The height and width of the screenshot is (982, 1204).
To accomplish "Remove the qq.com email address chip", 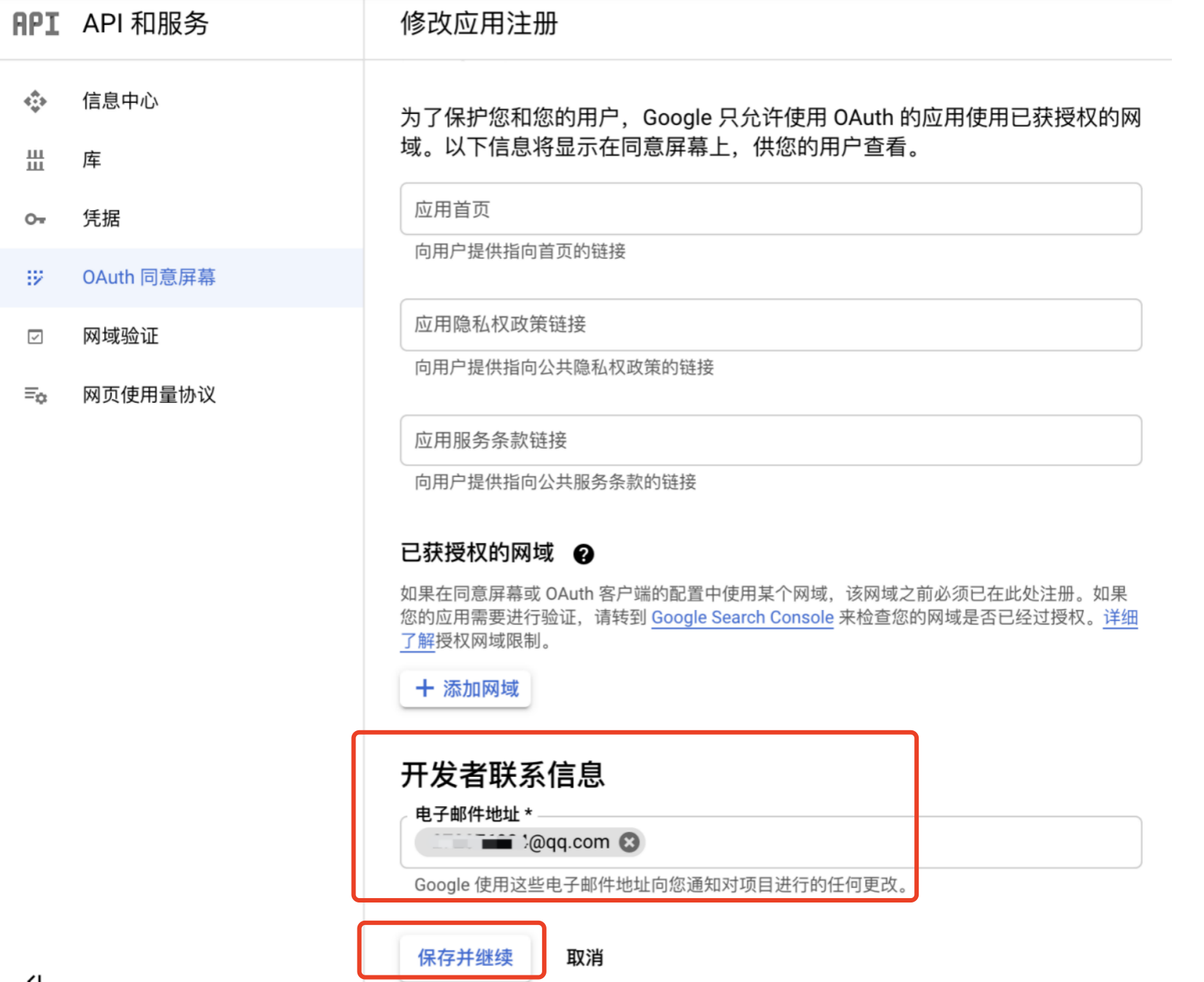I will (628, 842).
